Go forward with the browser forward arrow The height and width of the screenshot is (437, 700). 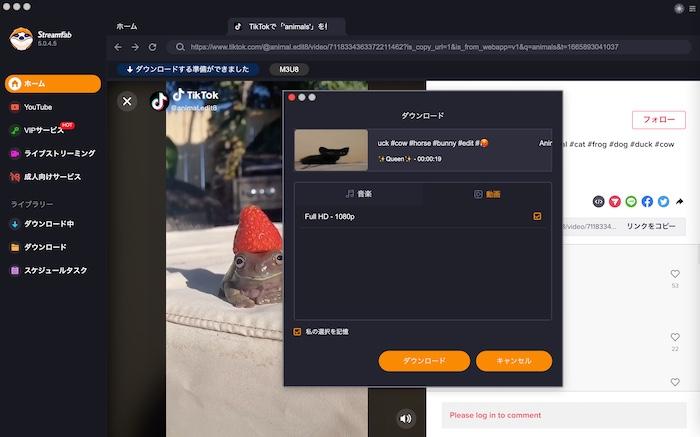135,47
